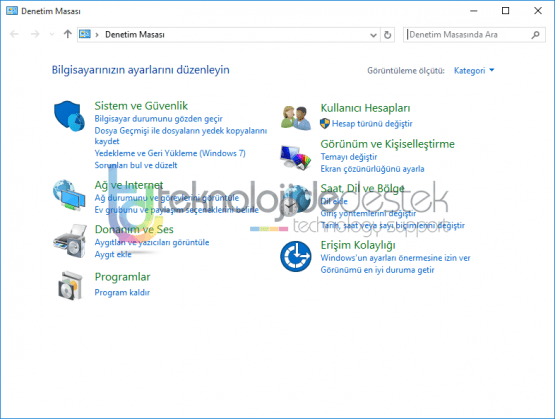The image size is (555, 419).
Task: Open Windows'un ayarları önermesine izin ver
Action: point(395,258)
